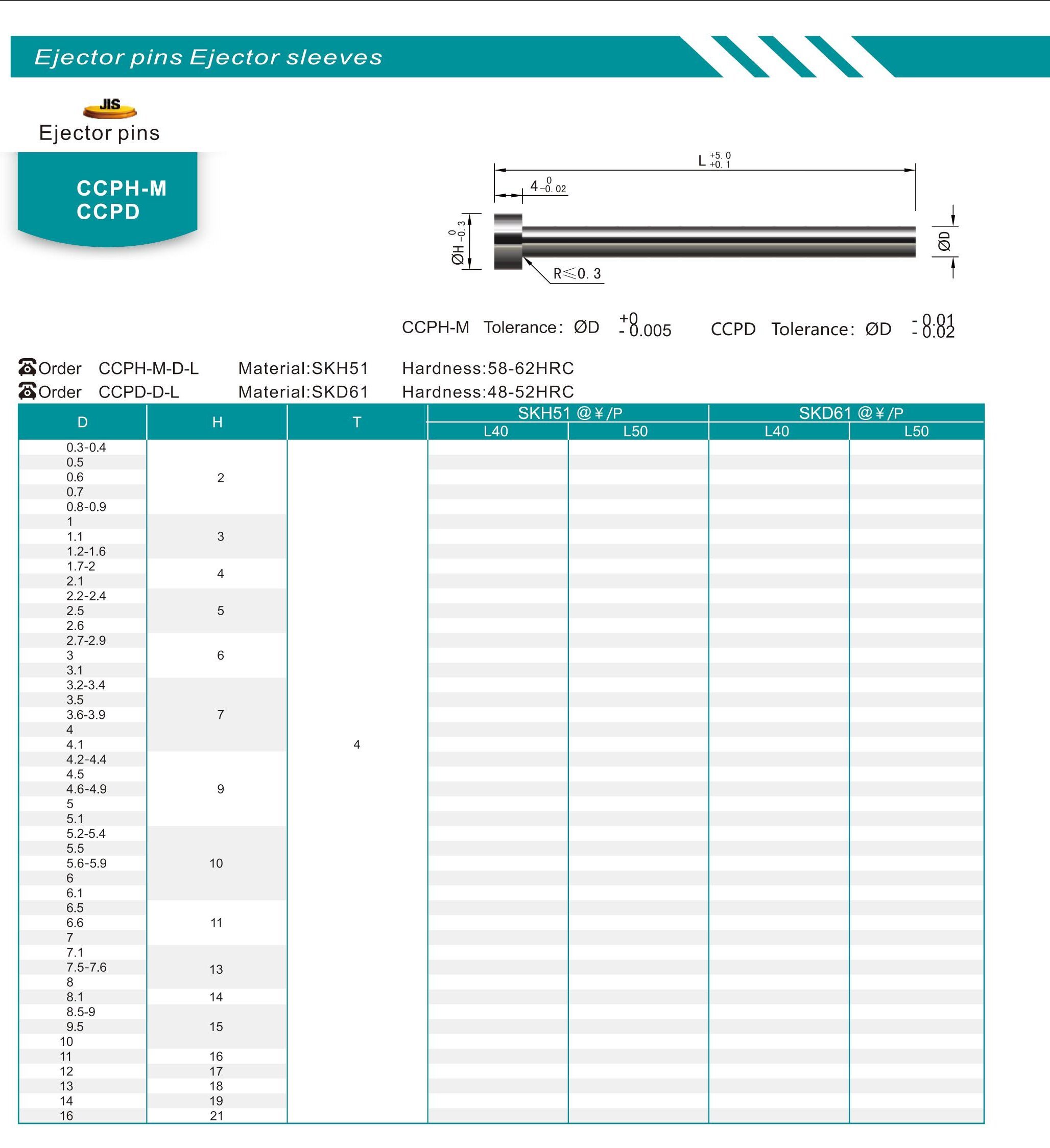The width and height of the screenshot is (1050, 1148).
Task: Click the T column value 4
Action: click(x=357, y=744)
